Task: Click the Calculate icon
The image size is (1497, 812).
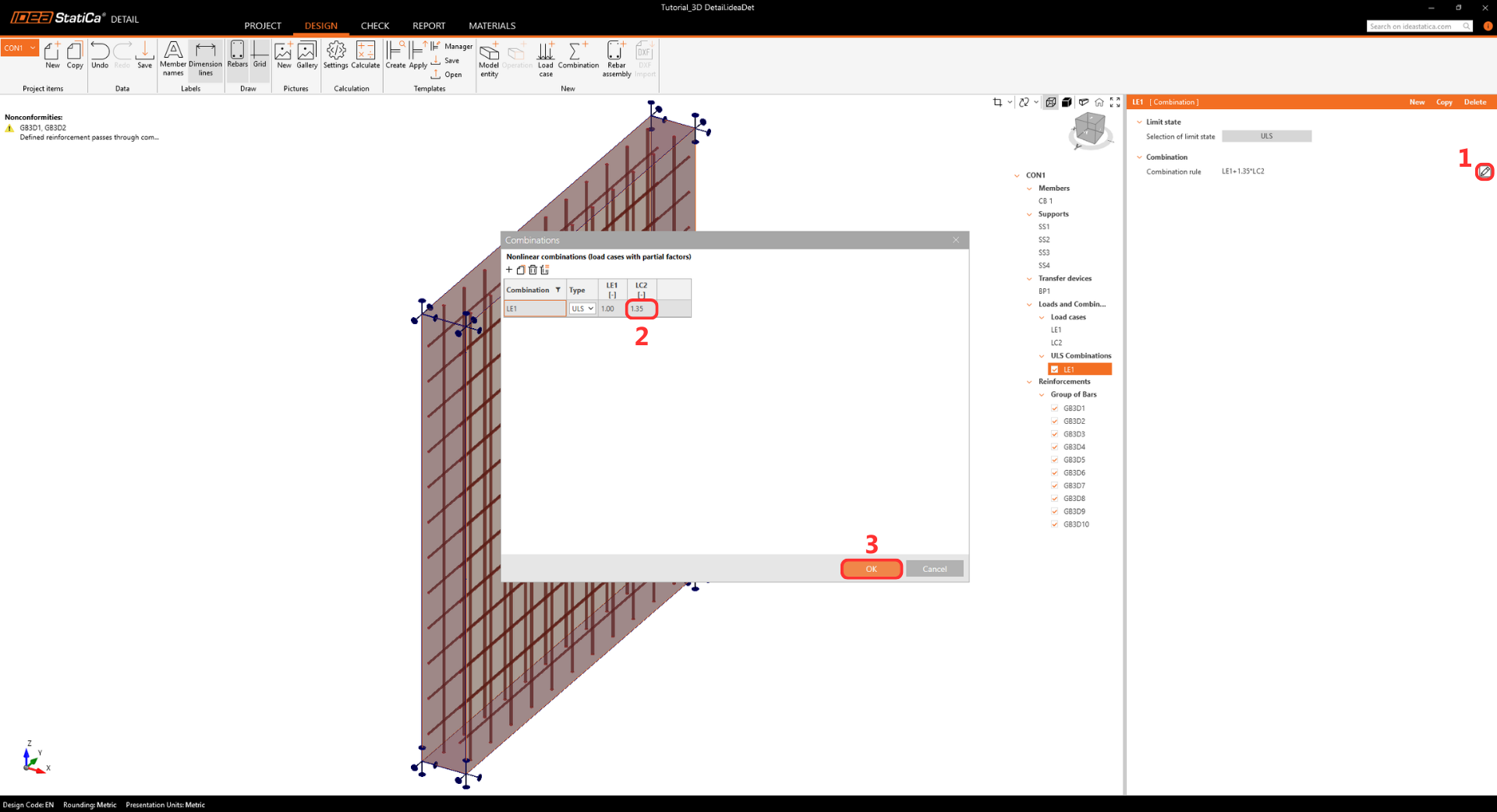Action: tap(365, 55)
